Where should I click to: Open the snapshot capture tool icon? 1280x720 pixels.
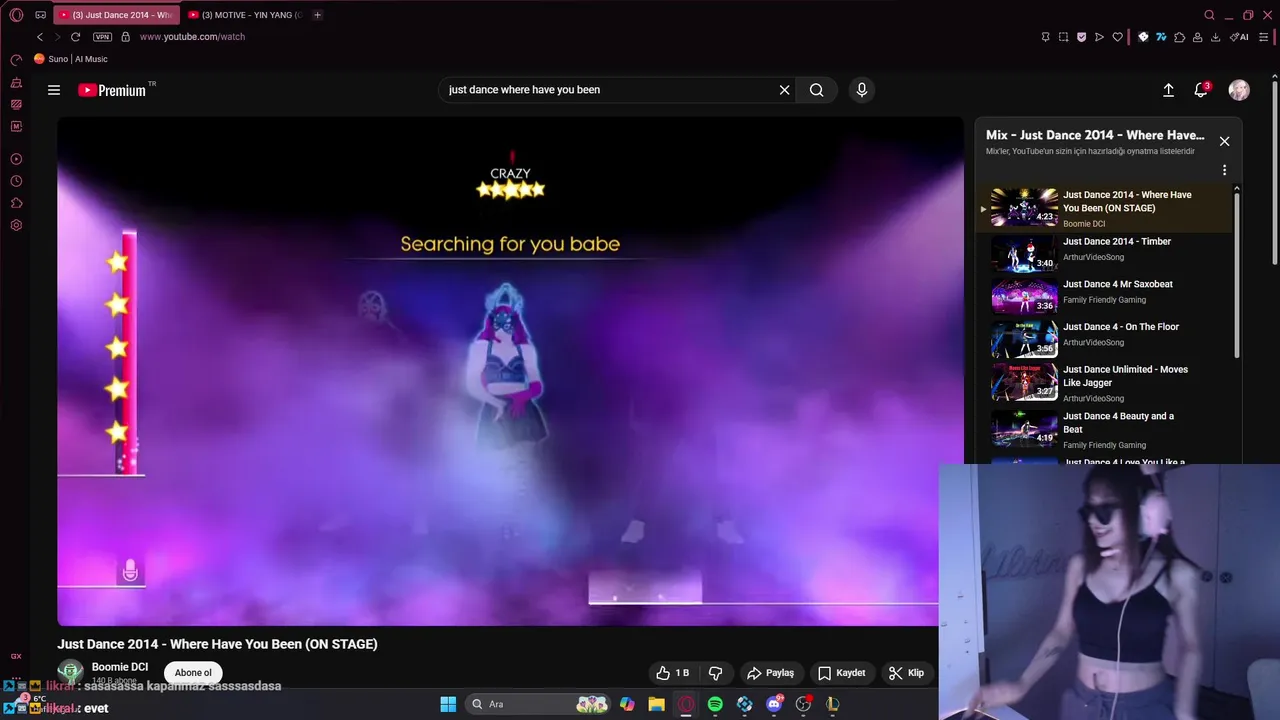1064,37
